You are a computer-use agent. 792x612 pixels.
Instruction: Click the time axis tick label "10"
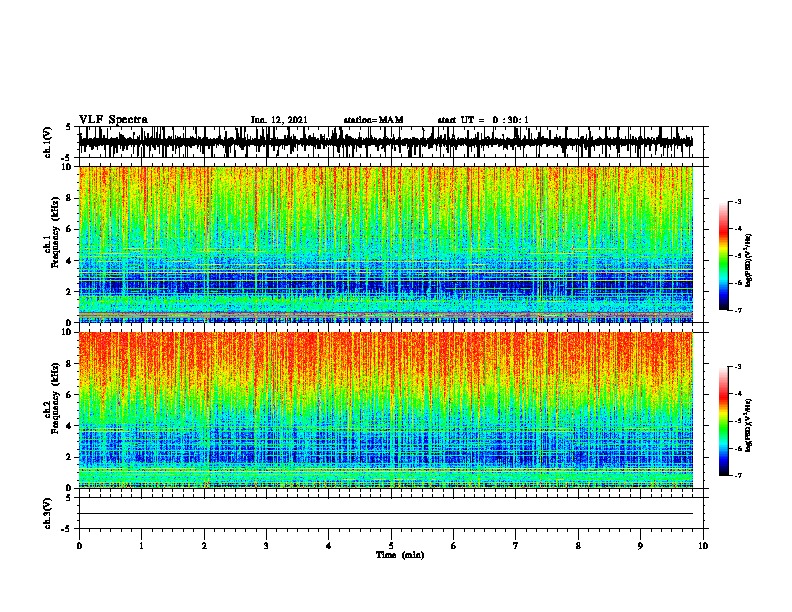click(703, 546)
